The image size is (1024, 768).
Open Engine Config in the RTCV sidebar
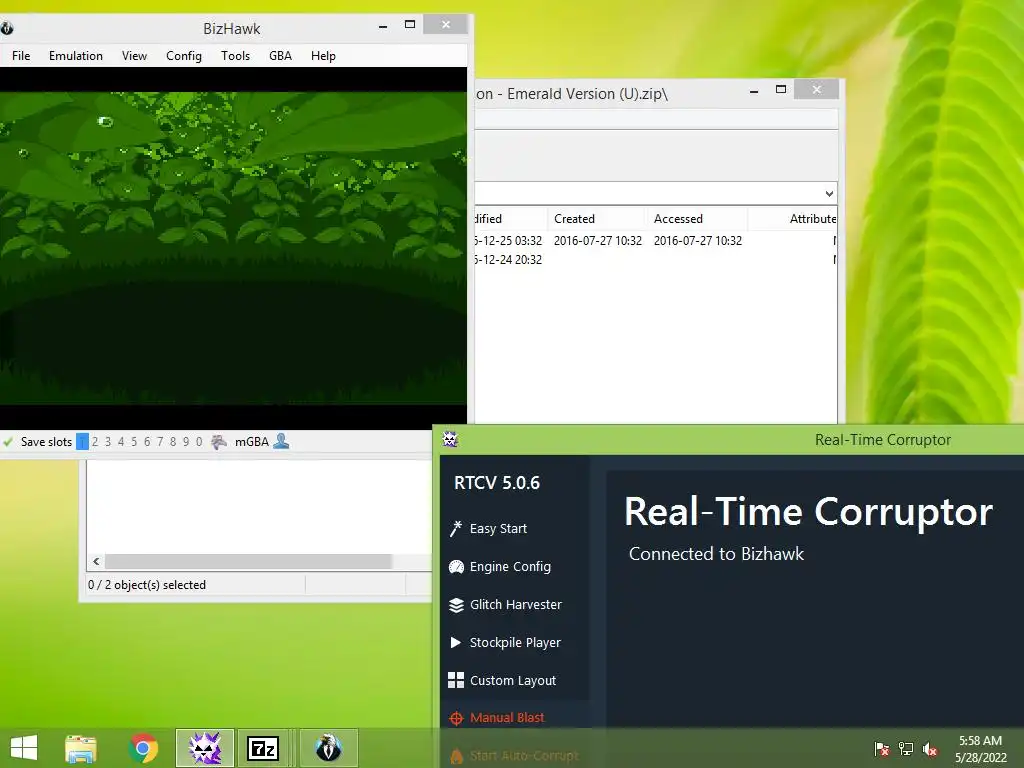click(x=500, y=566)
